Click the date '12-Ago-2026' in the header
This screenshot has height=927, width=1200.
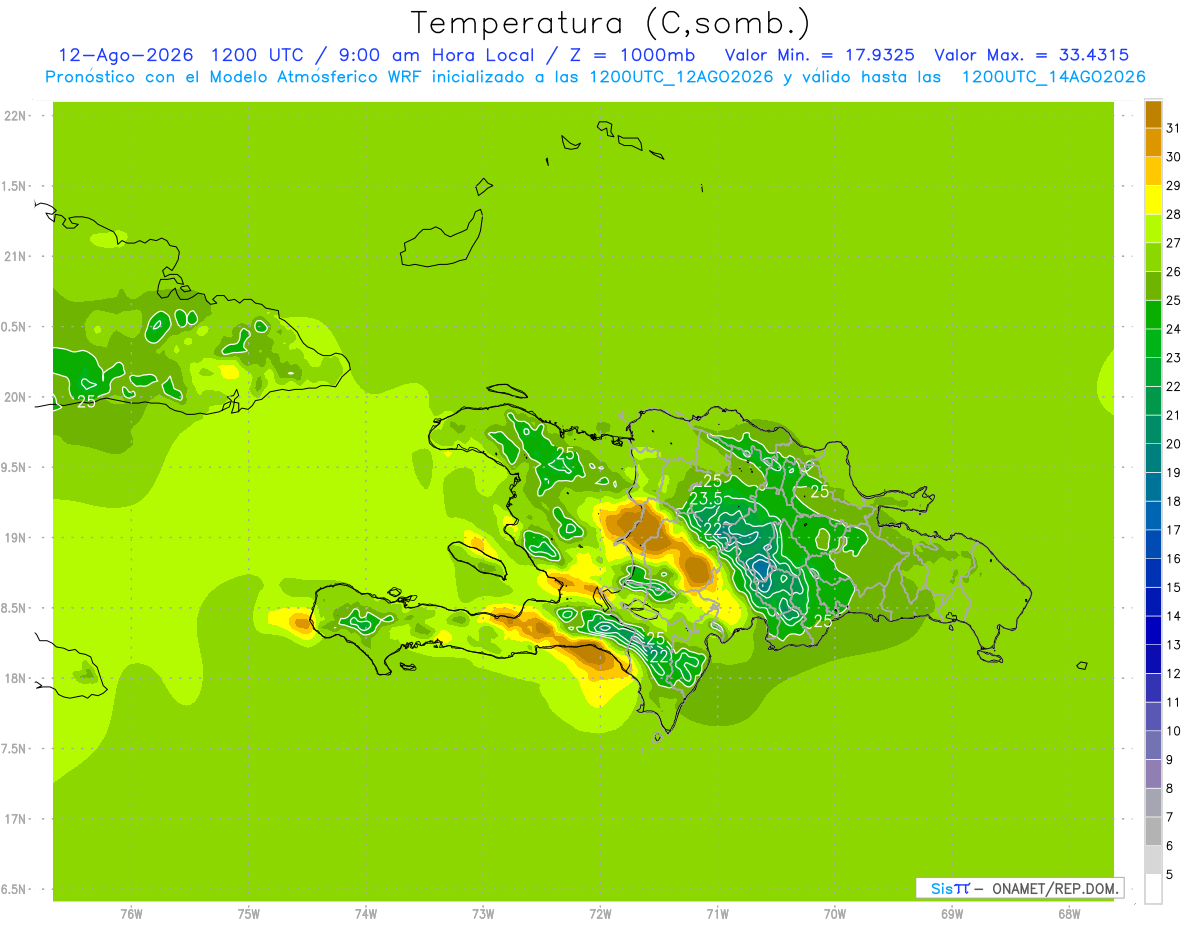[125, 55]
